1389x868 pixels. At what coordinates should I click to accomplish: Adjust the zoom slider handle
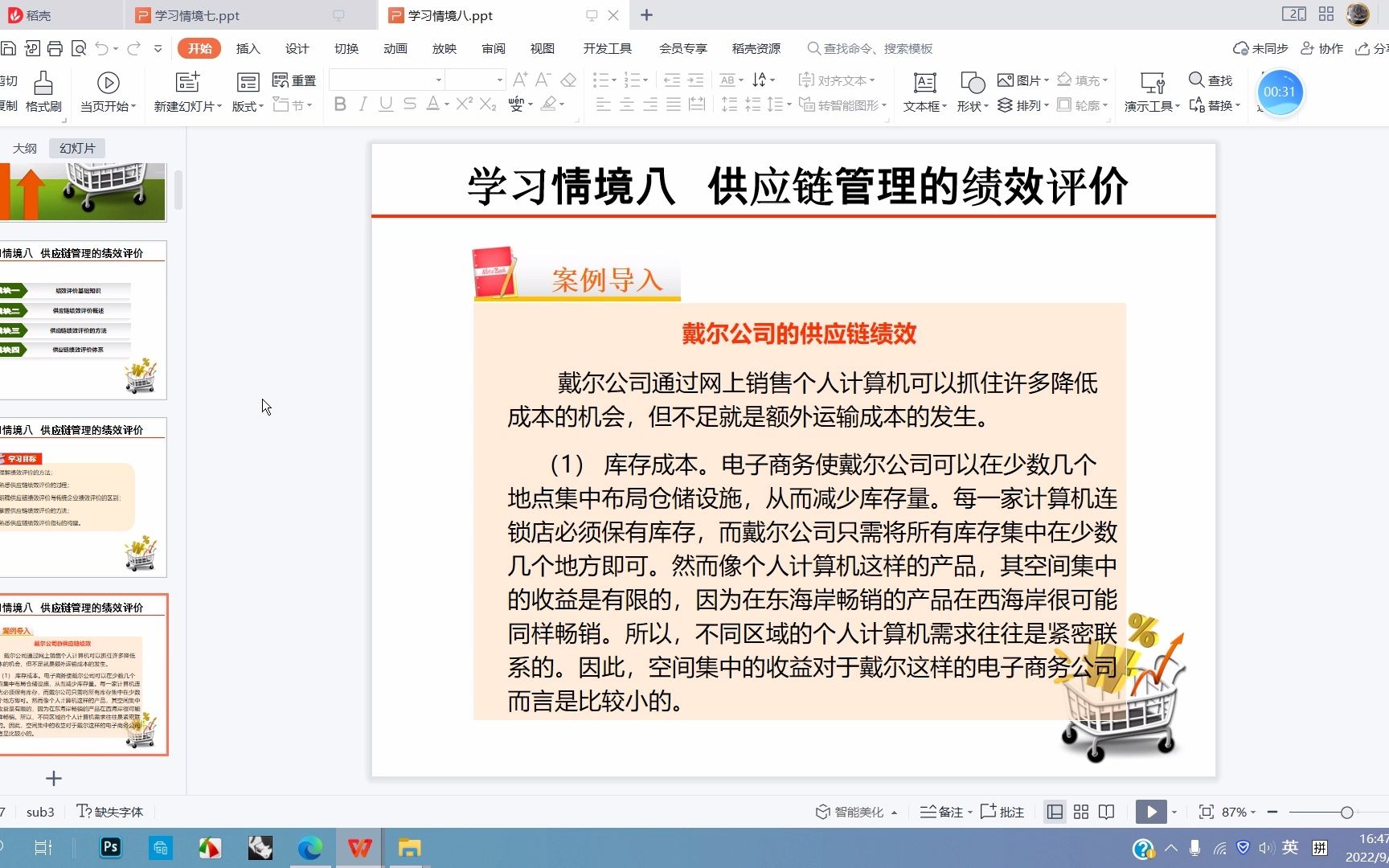coord(1346,813)
